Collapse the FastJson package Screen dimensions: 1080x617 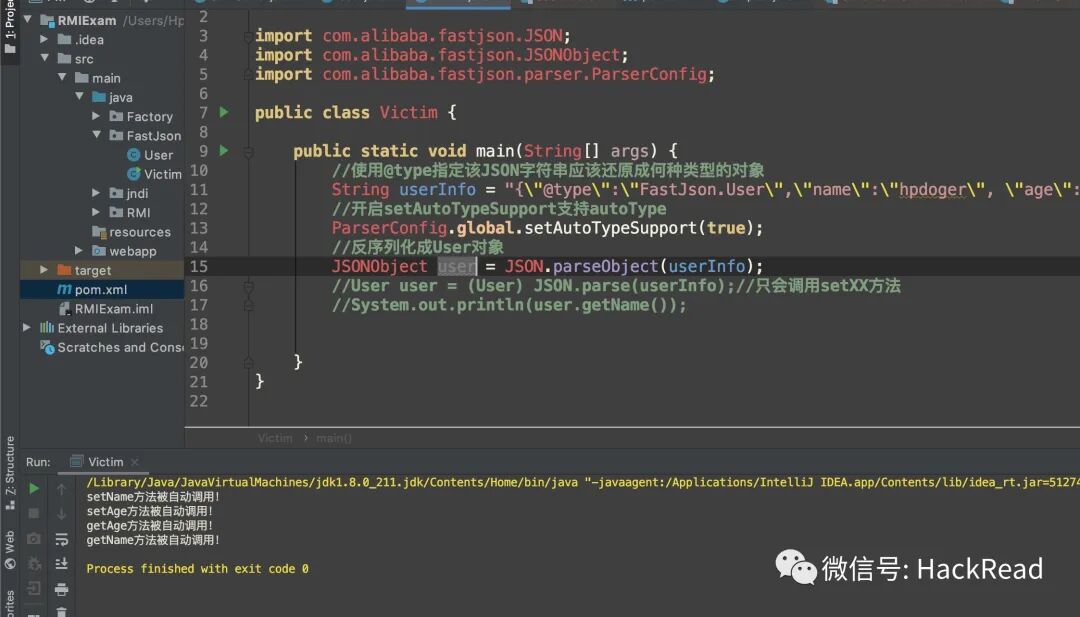click(x=96, y=135)
